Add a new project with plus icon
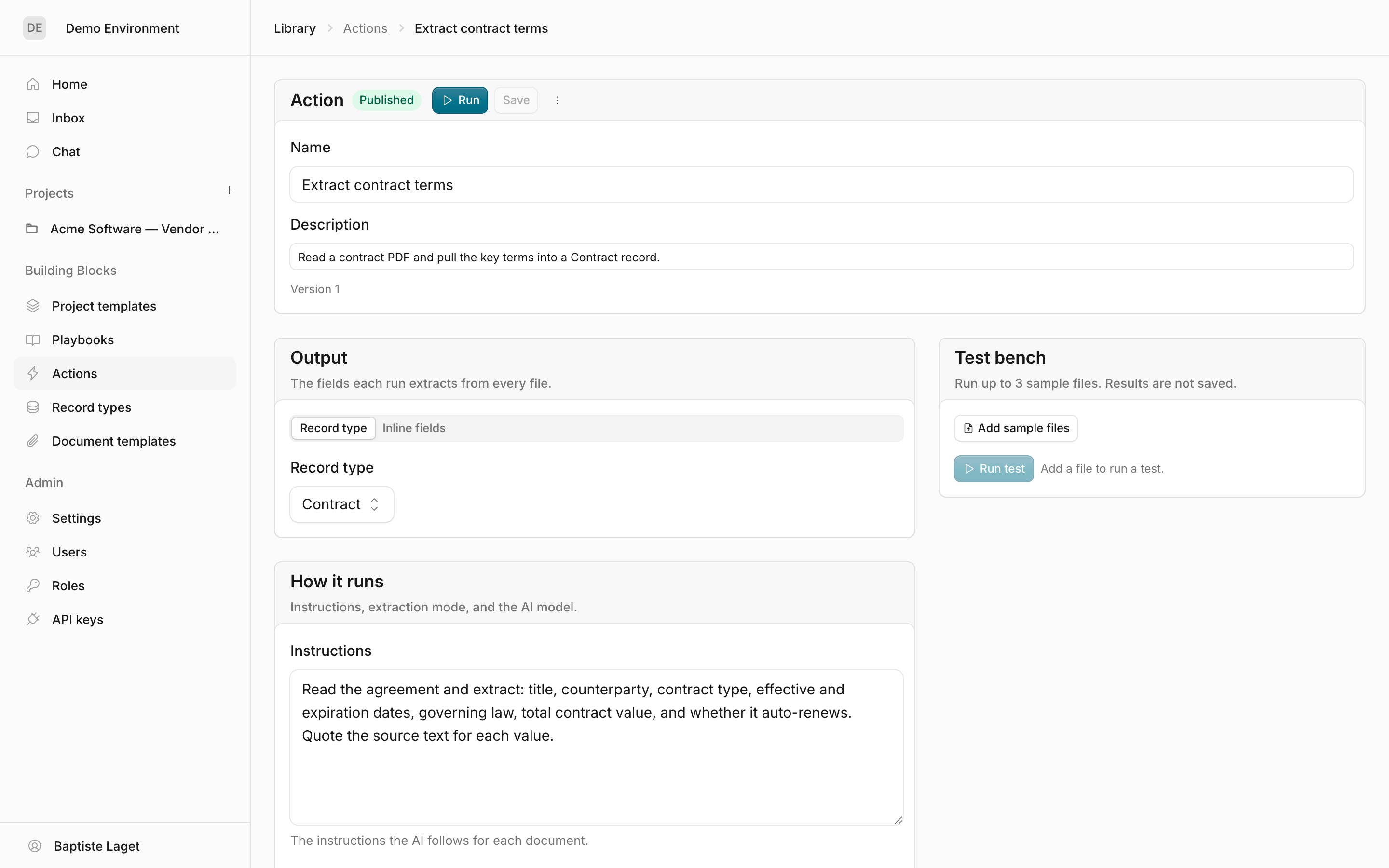The image size is (1389, 868). pos(230,190)
